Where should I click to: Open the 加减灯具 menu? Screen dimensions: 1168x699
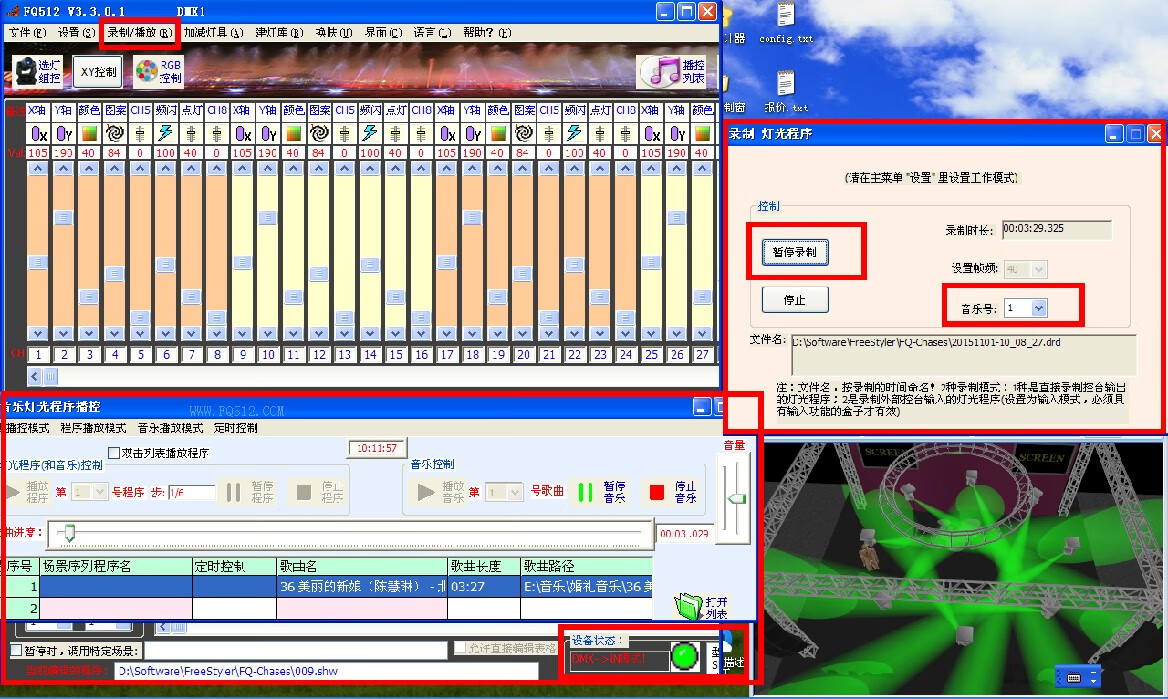[212, 32]
